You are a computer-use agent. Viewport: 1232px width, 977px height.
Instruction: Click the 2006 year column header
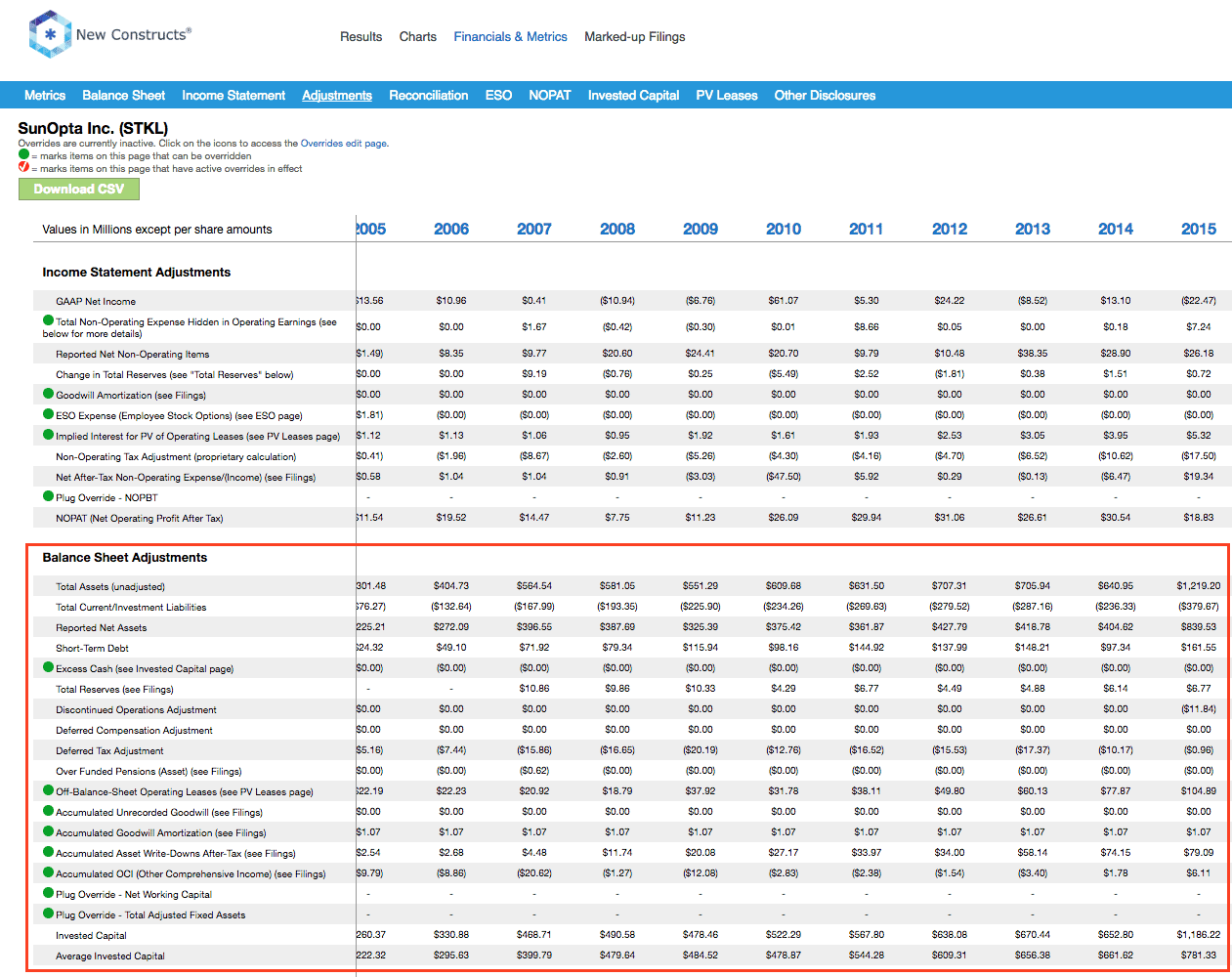click(x=451, y=229)
